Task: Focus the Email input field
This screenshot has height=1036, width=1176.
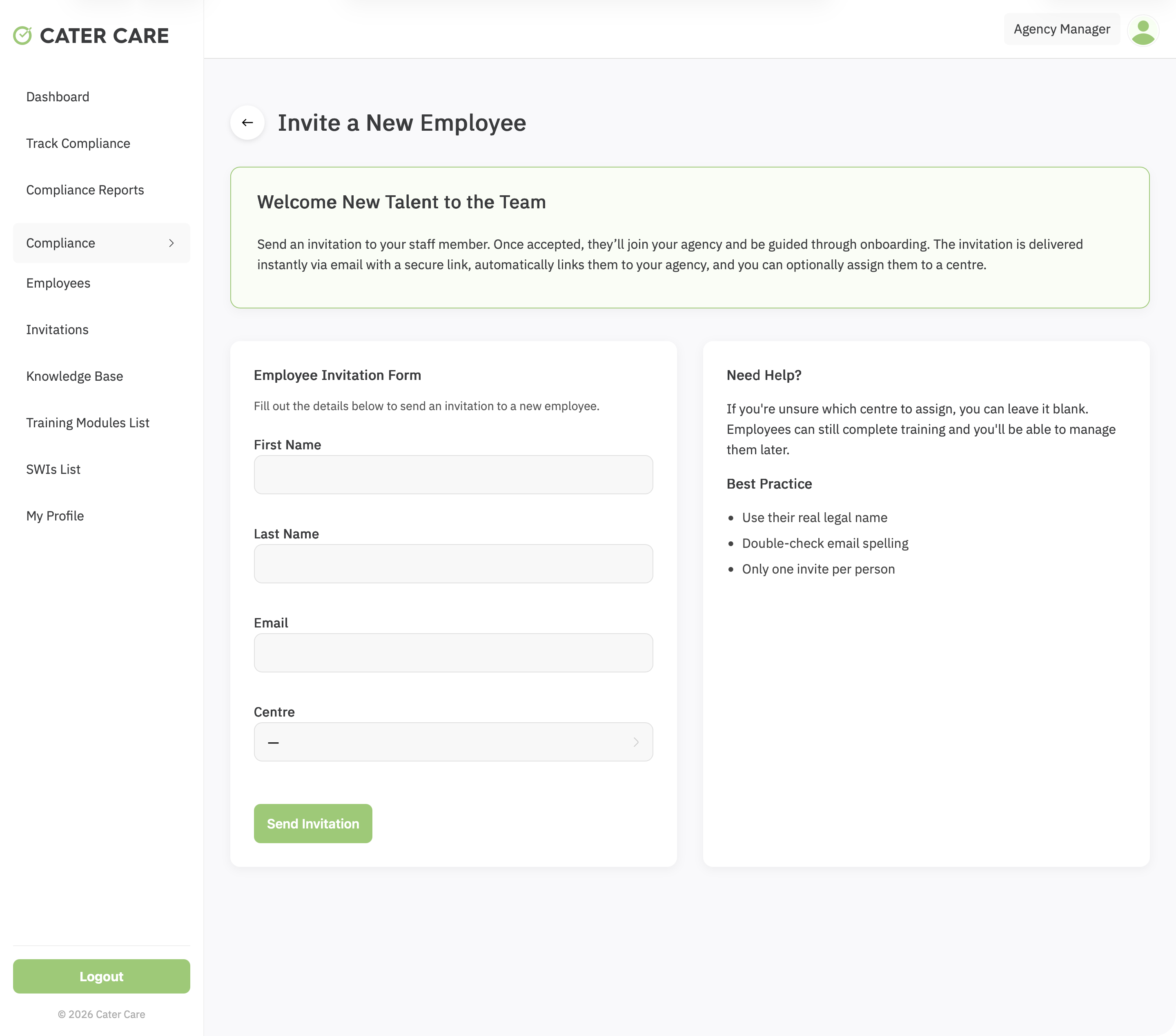Action: pyautogui.click(x=453, y=653)
